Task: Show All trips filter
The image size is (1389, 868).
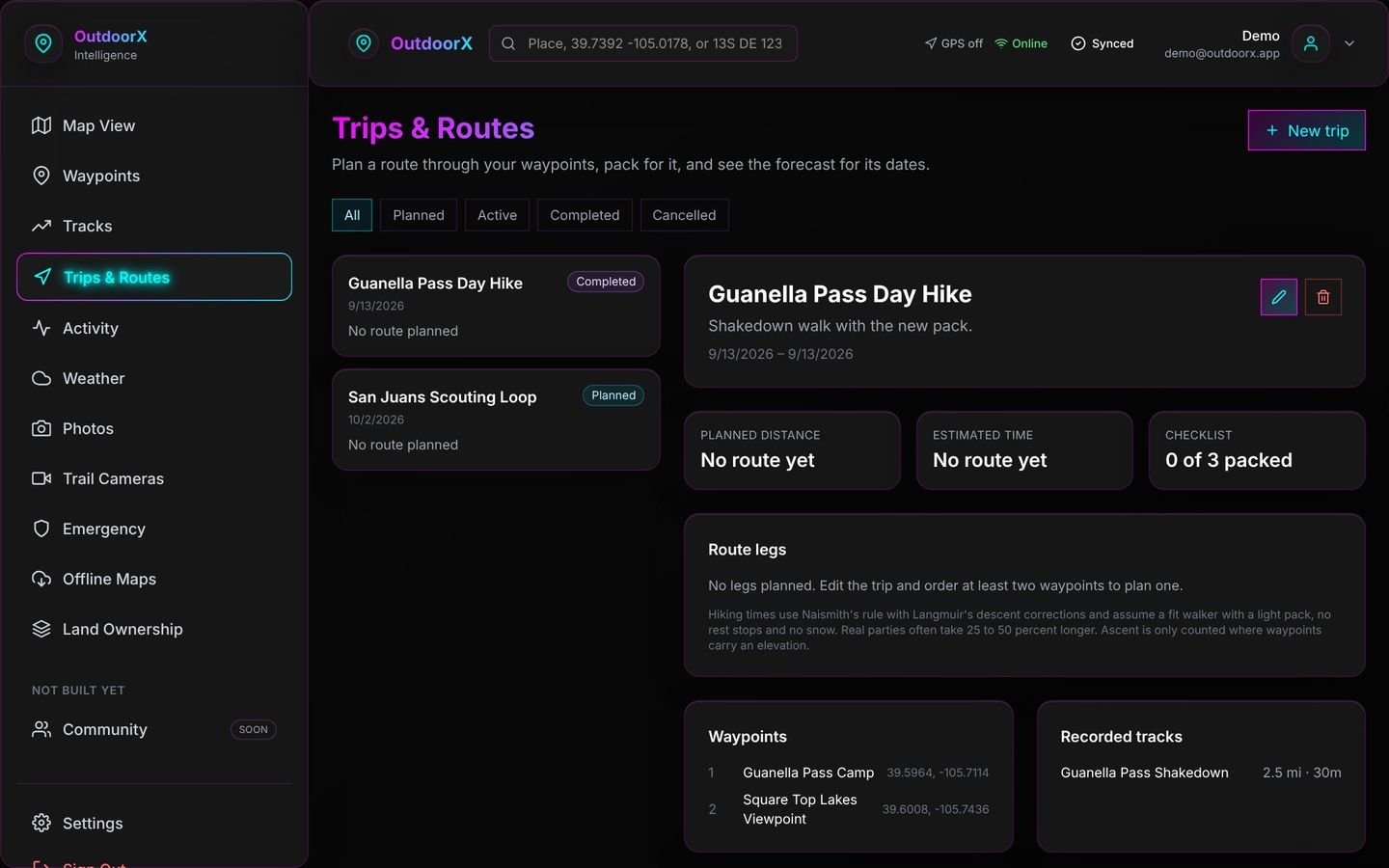Action: click(352, 215)
